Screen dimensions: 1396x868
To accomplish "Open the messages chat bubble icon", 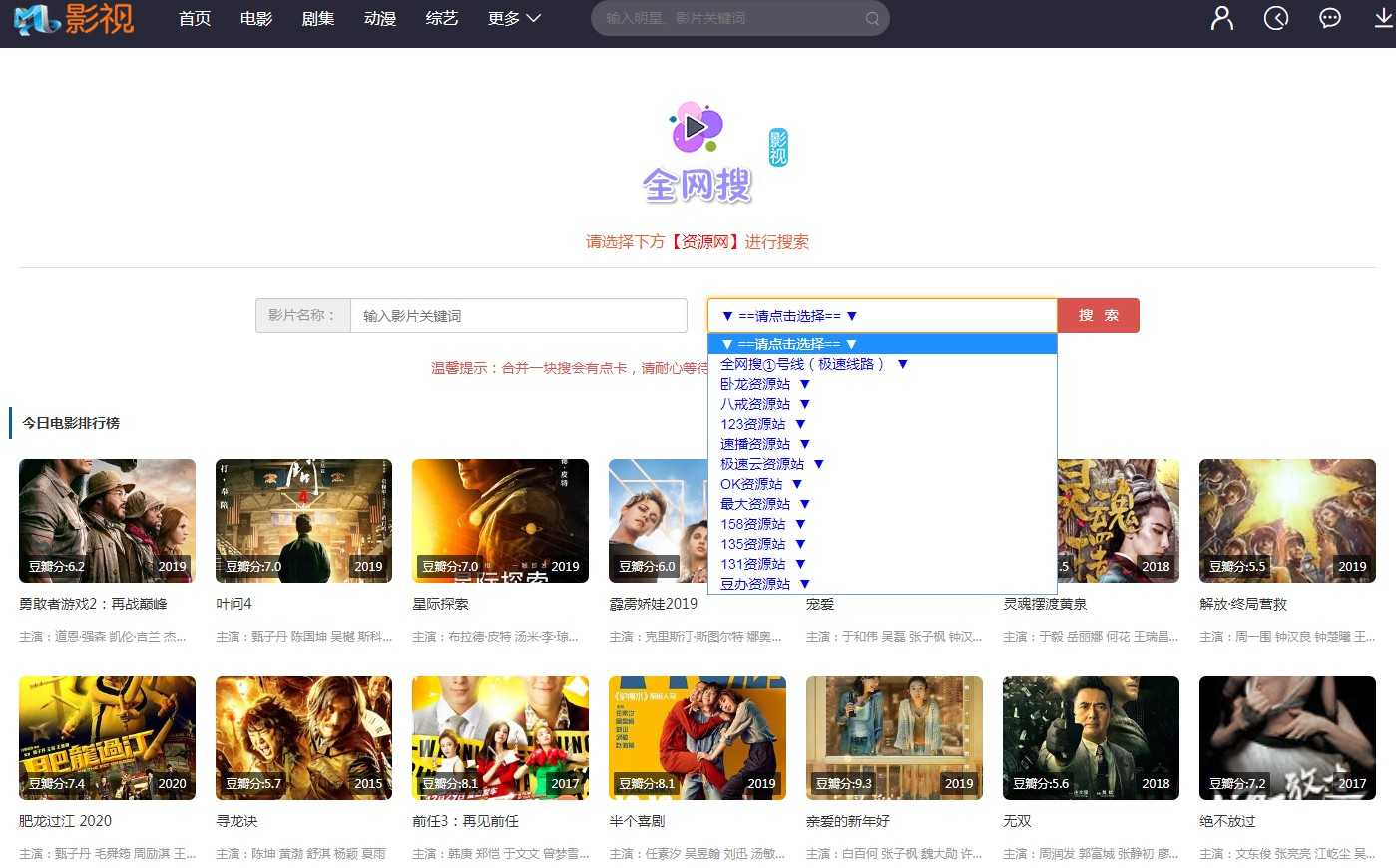I will tap(1330, 18).
